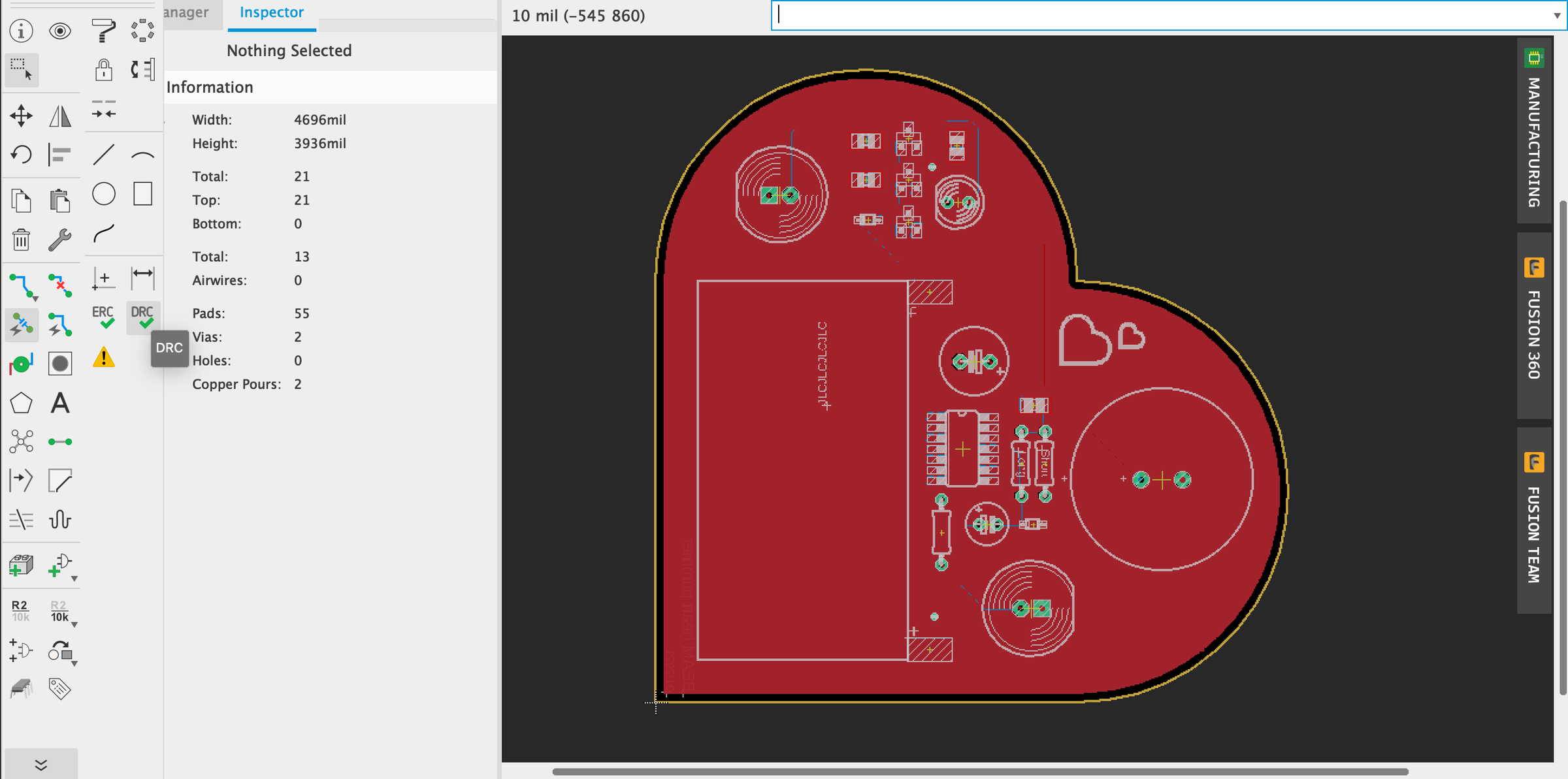Screen dimensions: 1568x779
Task: Expand the Add Part dropdown
Action: tap(74, 577)
